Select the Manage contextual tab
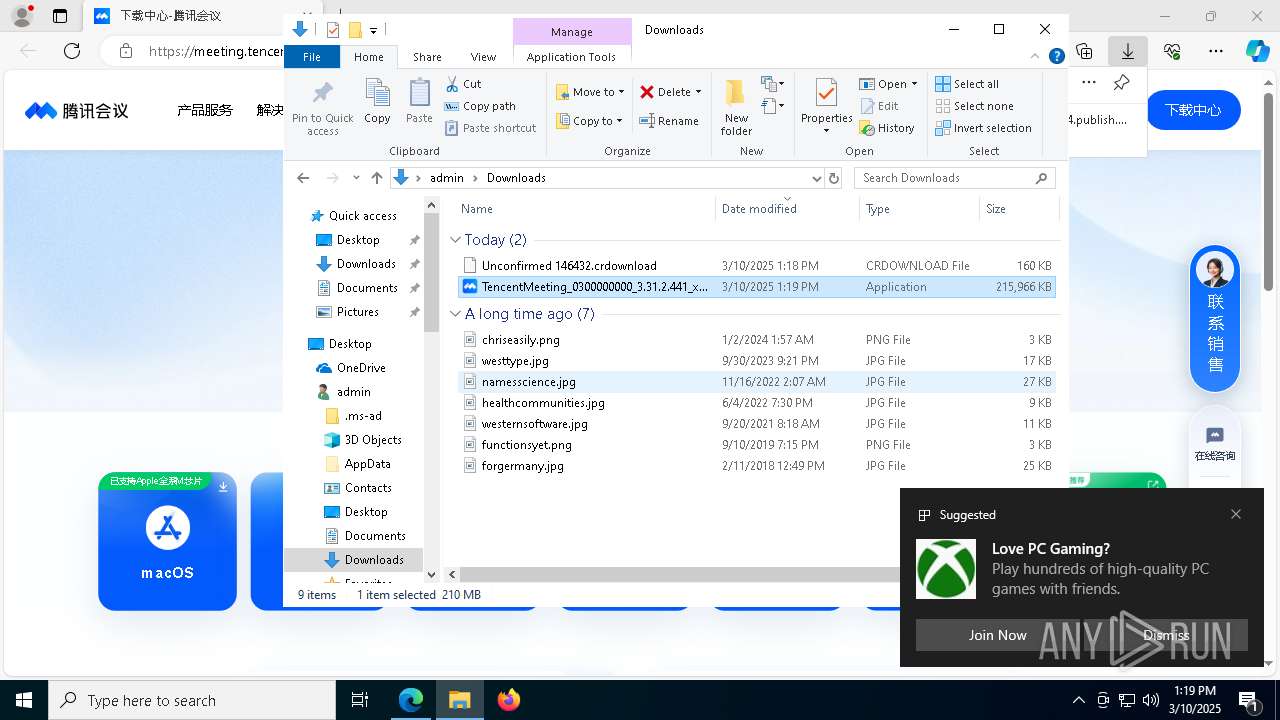Viewport: 1280px width, 720px height. pos(572,32)
